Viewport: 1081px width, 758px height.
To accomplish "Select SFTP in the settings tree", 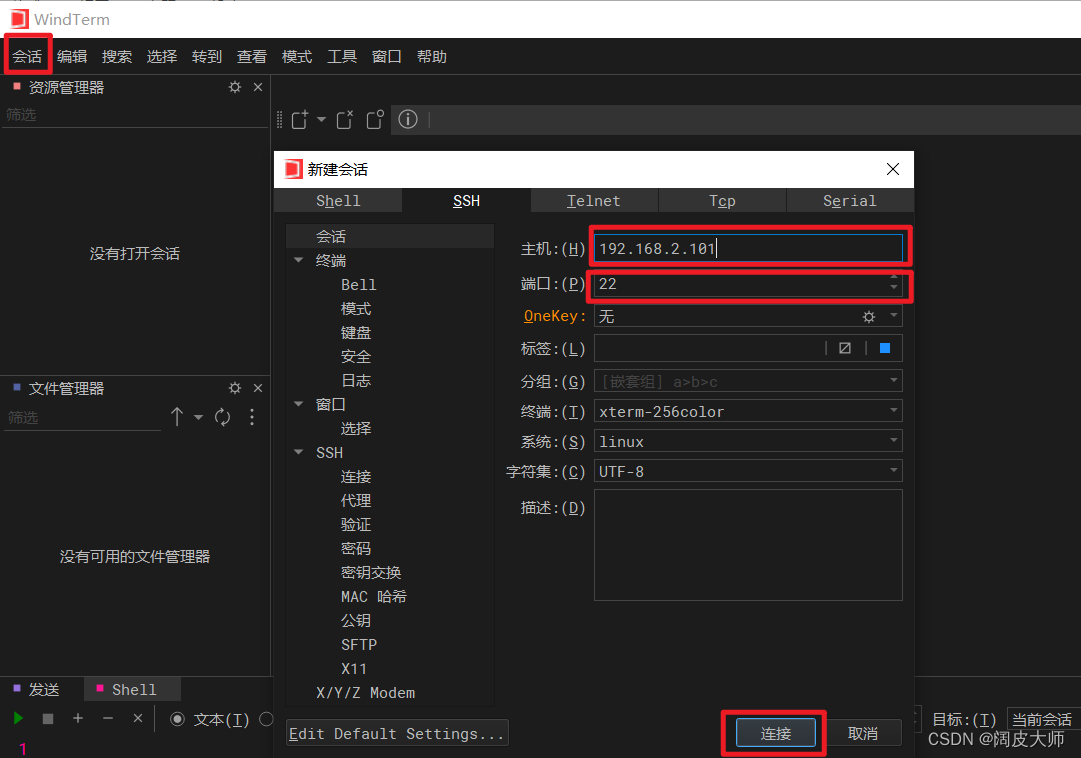I will click(x=358, y=645).
